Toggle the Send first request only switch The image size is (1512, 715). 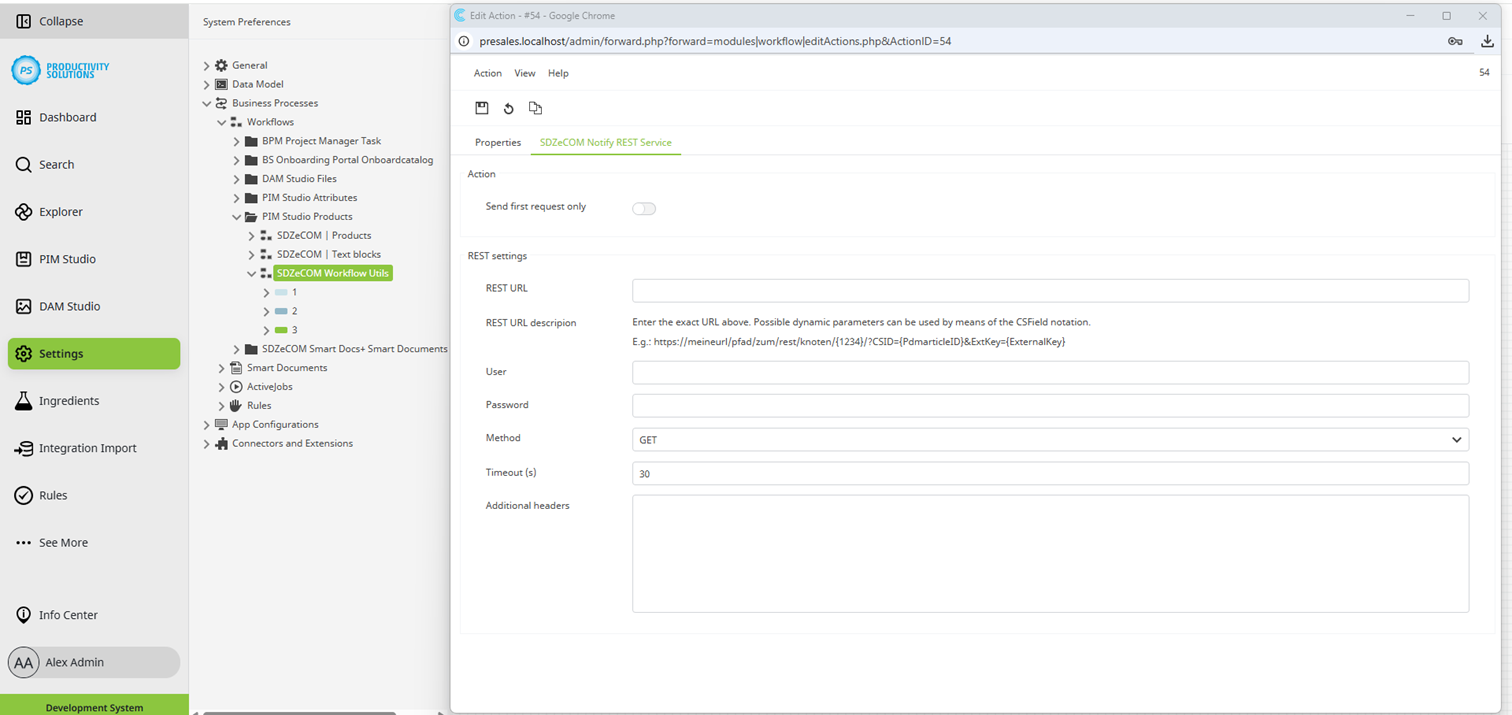click(644, 208)
